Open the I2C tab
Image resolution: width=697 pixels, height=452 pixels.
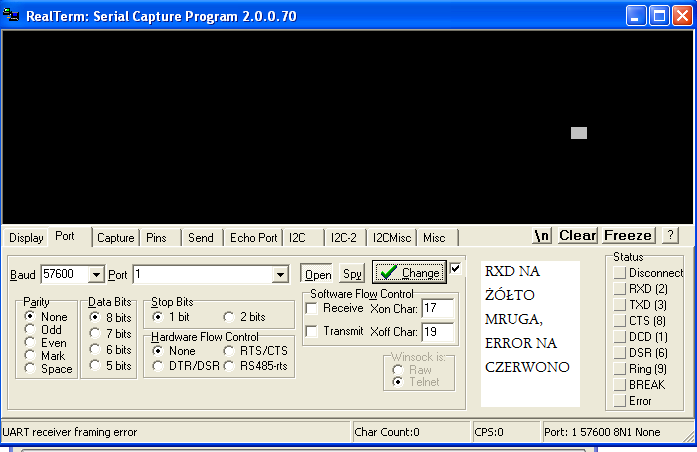pos(297,238)
